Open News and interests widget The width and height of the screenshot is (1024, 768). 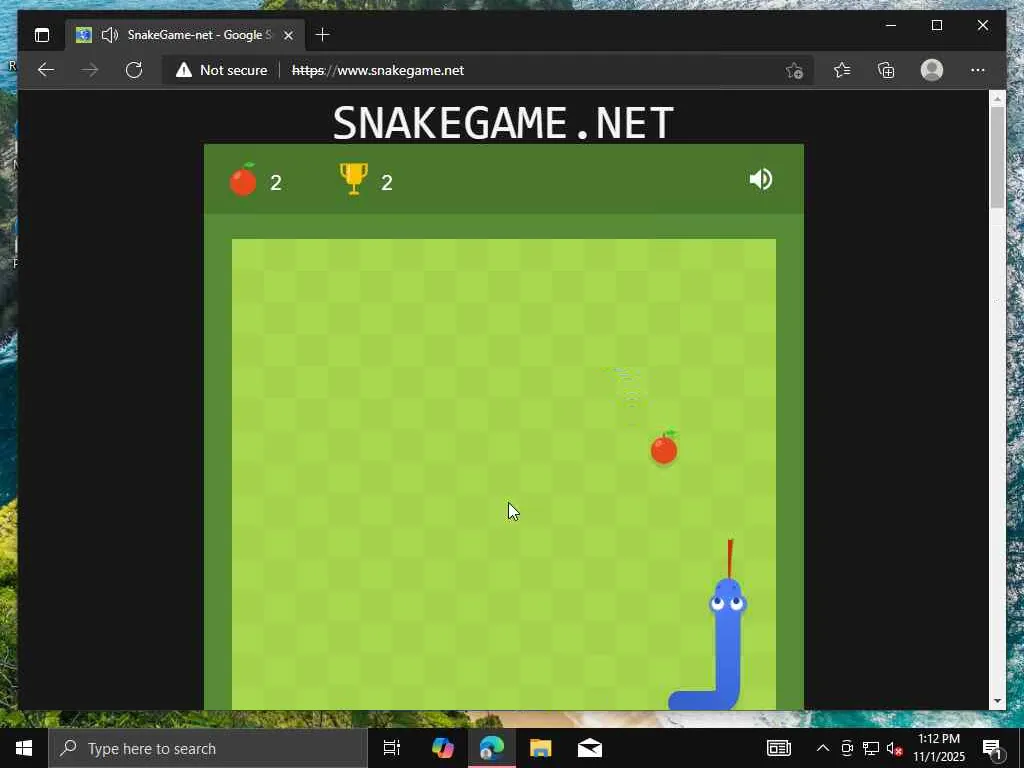[778, 748]
